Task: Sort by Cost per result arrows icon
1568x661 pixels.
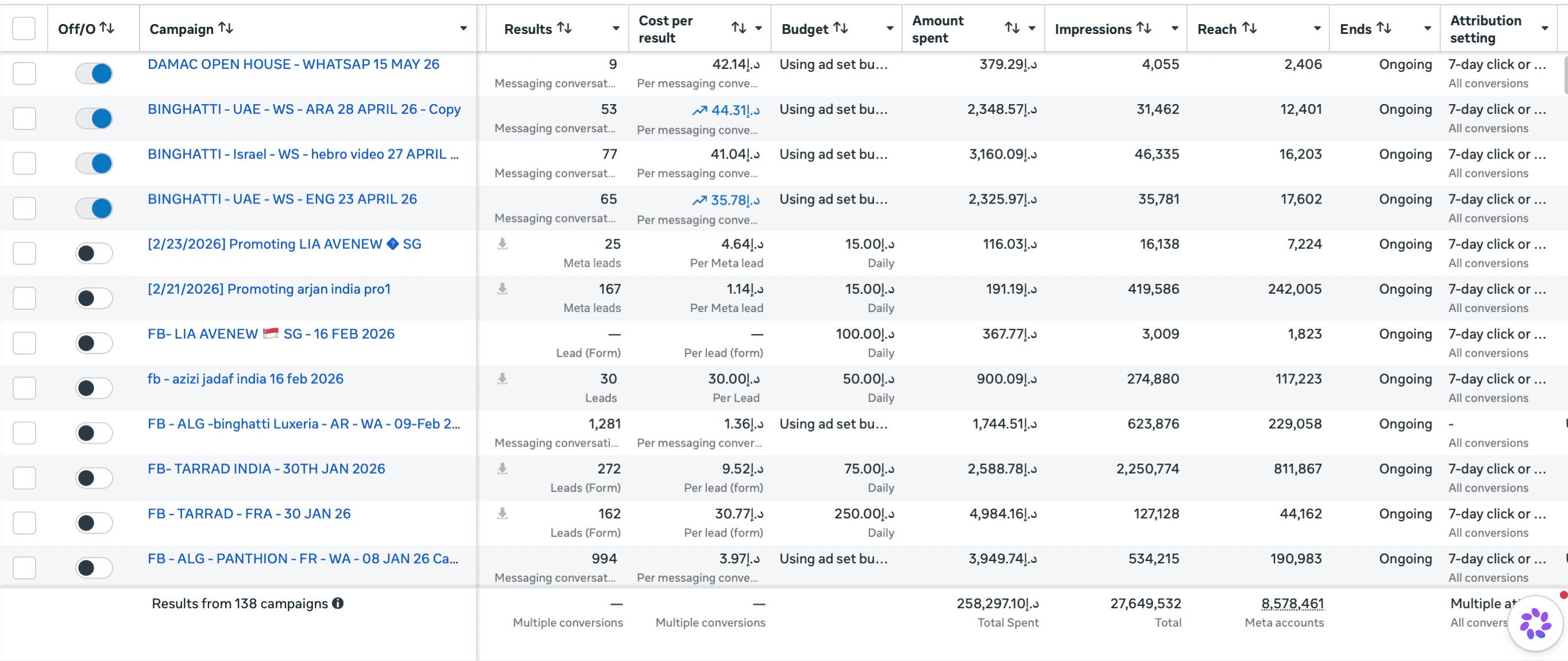Action: pos(739,28)
